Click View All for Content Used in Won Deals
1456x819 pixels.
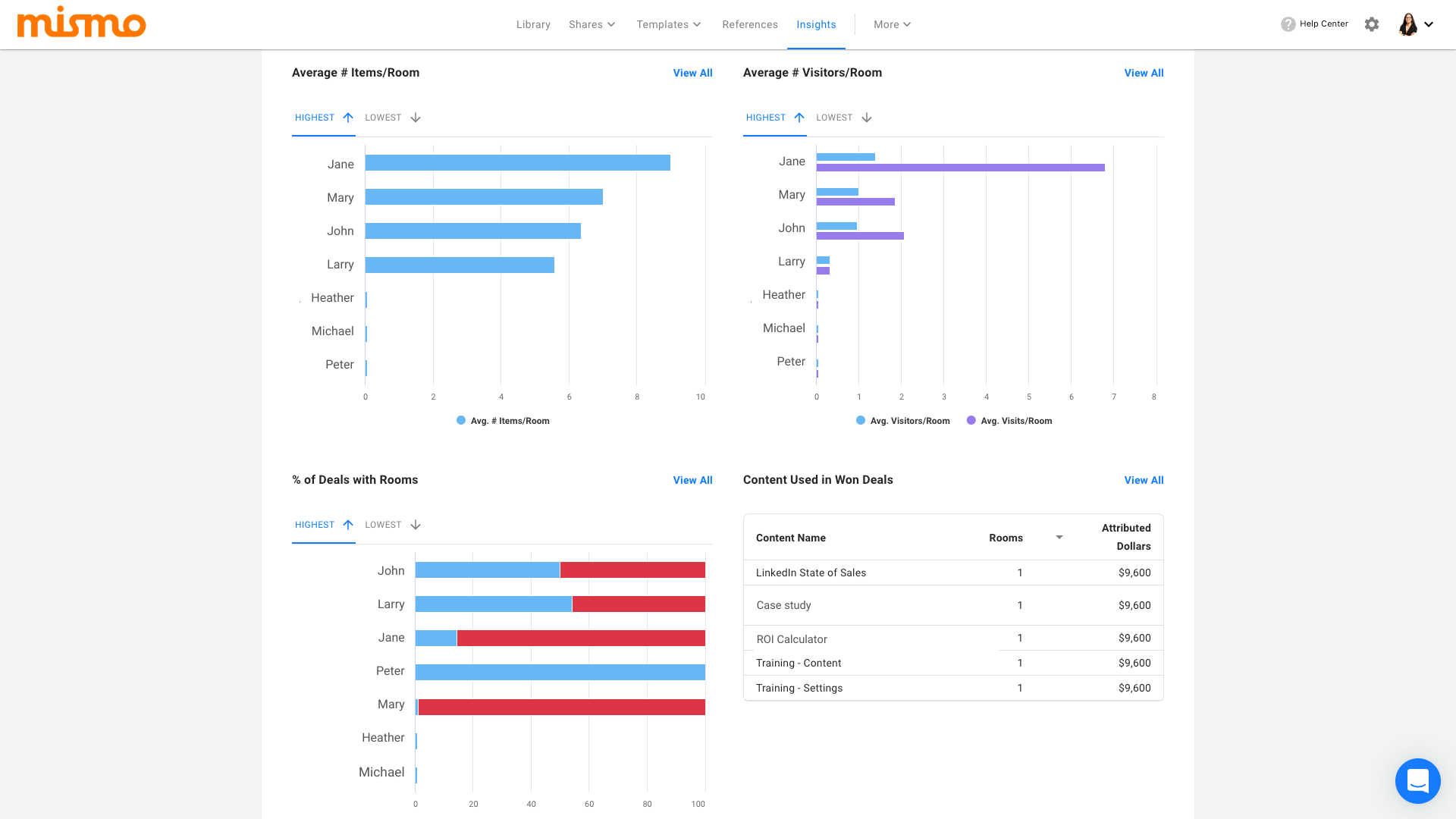coord(1144,480)
